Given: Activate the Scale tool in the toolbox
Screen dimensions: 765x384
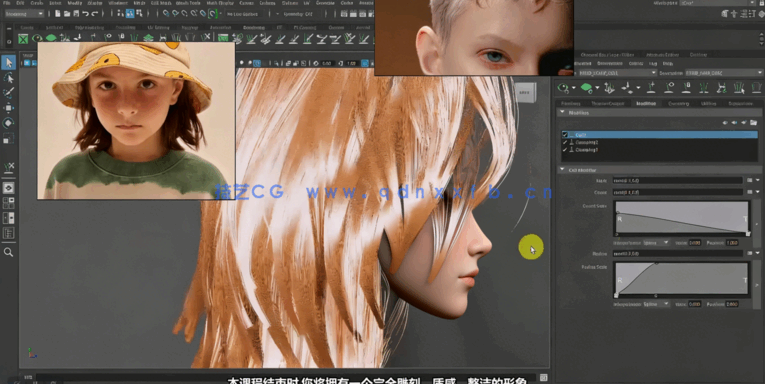Looking at the screenshot, I should [8, 139].
